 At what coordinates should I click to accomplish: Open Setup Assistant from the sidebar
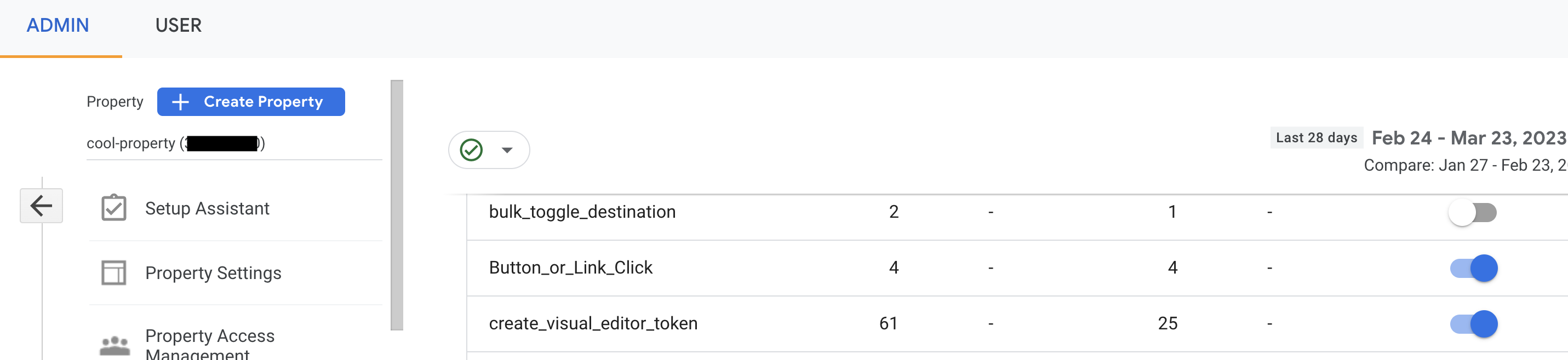[x=207, y=208]
